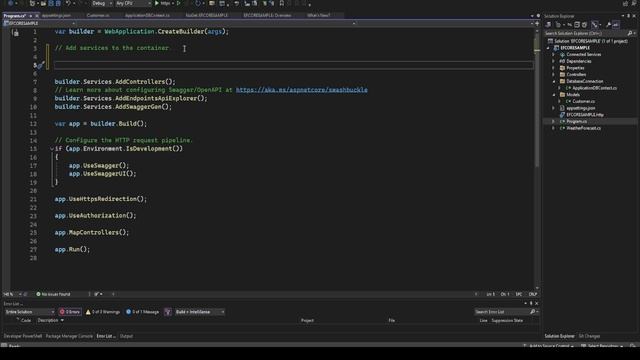Click the Solution Explorer search magnifier icon
640x360 pixels.
[630, 33]
